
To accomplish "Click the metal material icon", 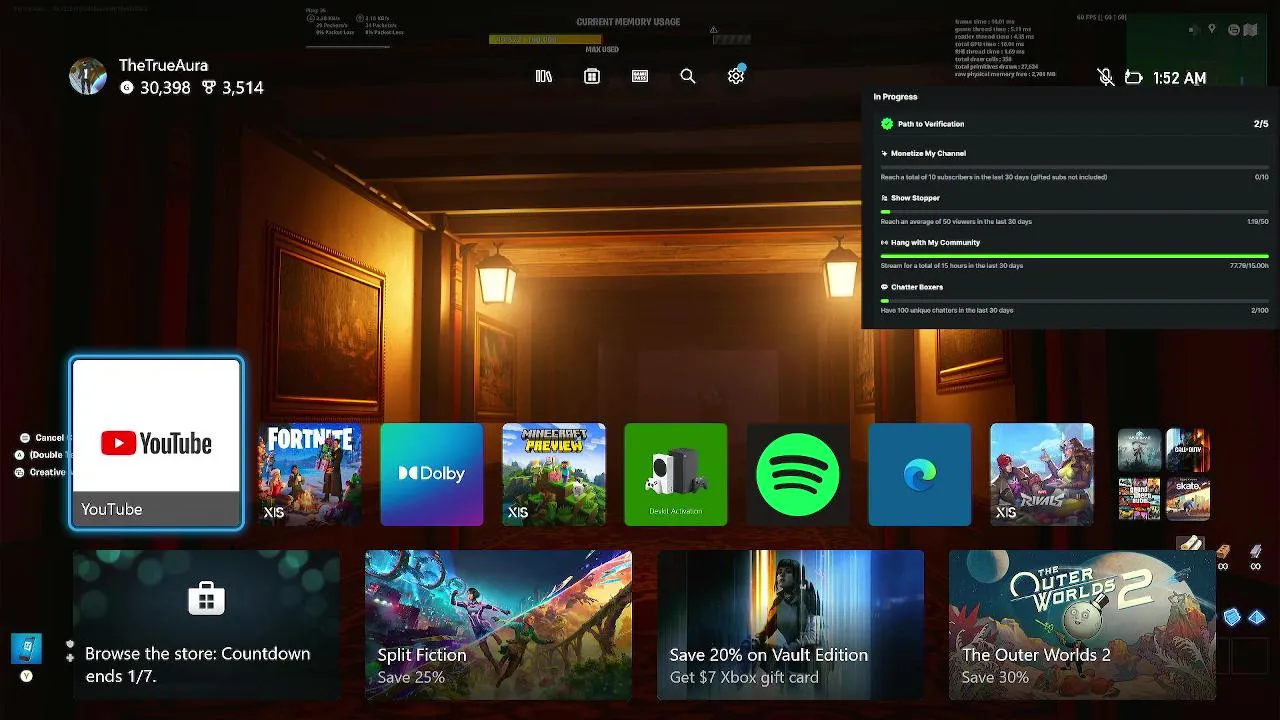I will pos(1256,552).
